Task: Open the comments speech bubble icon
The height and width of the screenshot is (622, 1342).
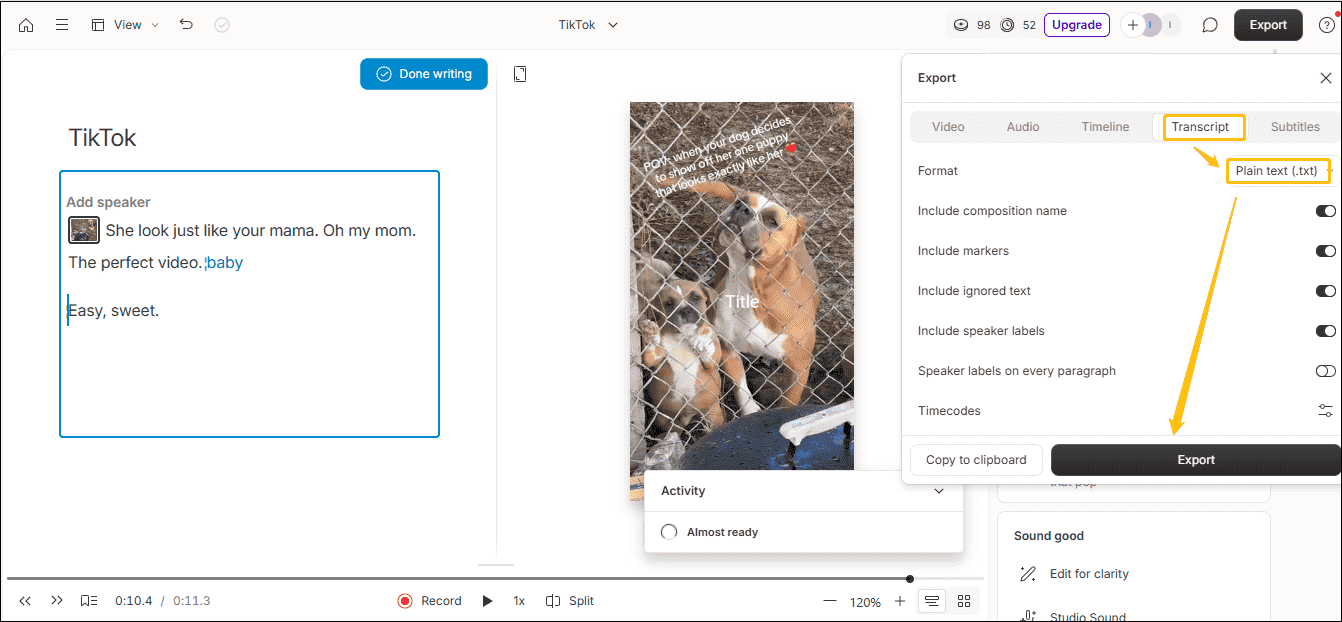Action: click(x=1210, y=25)
